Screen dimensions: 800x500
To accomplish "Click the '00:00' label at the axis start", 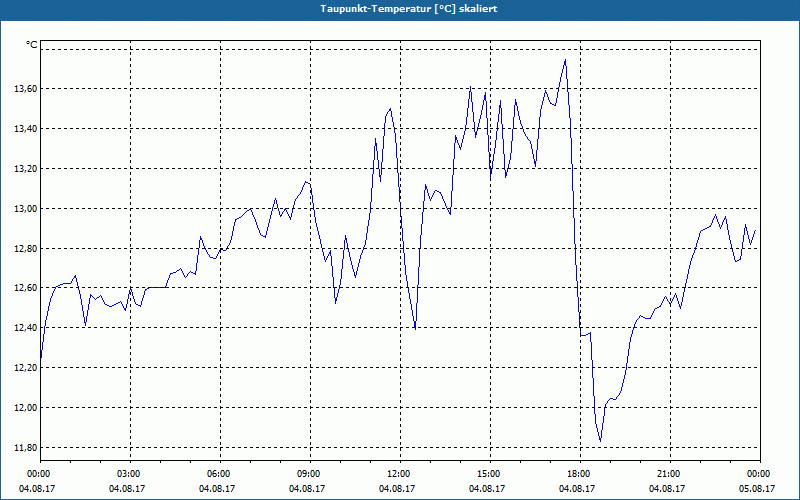I will (x=40, y=474).
